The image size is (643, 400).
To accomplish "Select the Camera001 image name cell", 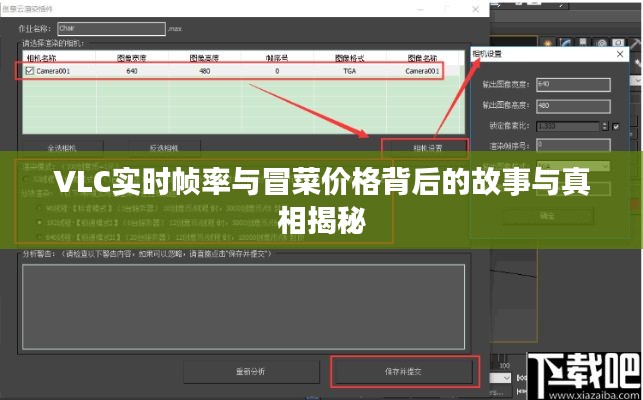I will [x=422, y=71].
